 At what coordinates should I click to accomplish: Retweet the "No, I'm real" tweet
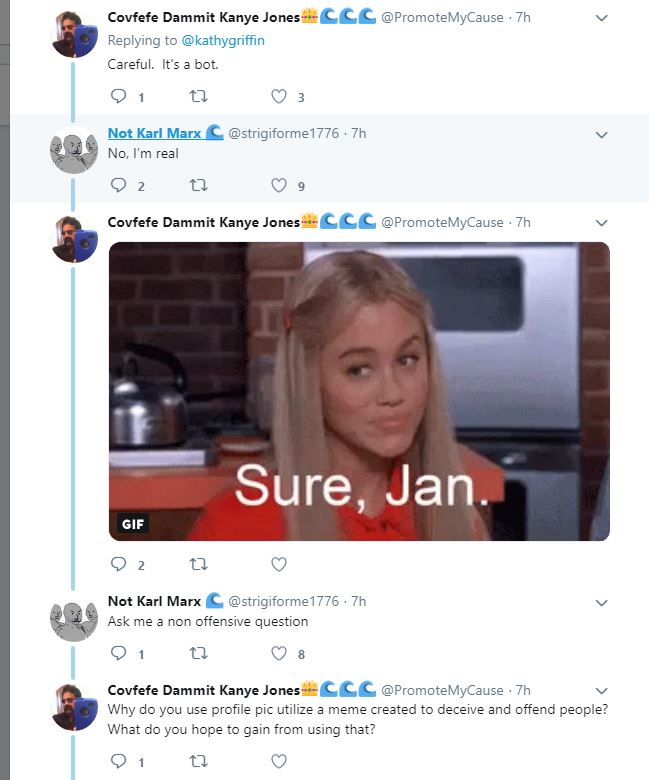click(198, 185)
